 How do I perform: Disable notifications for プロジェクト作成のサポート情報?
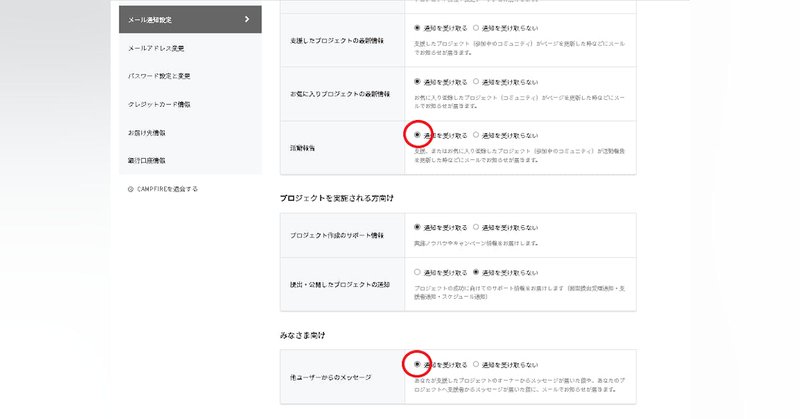click(476, 227)
